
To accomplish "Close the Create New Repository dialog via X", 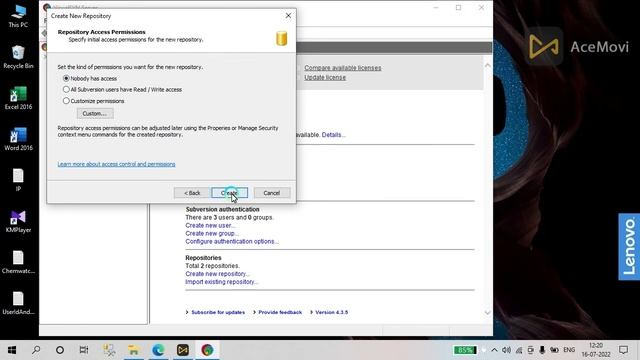I will click(x=288, y=16).
